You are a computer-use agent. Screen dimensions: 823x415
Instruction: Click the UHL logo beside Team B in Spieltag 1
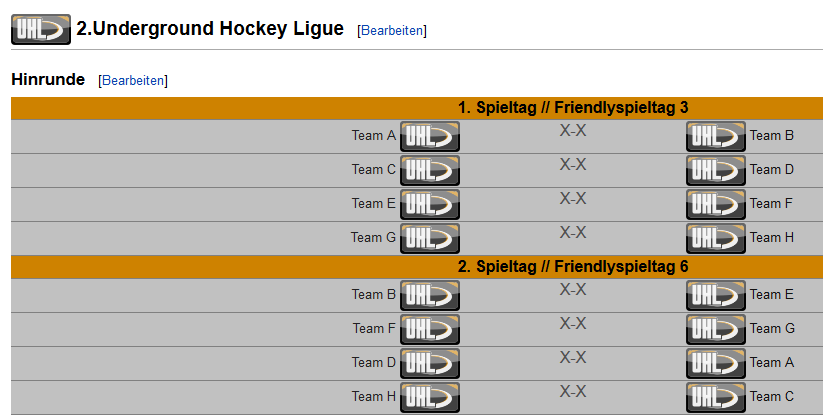[716, 136]
